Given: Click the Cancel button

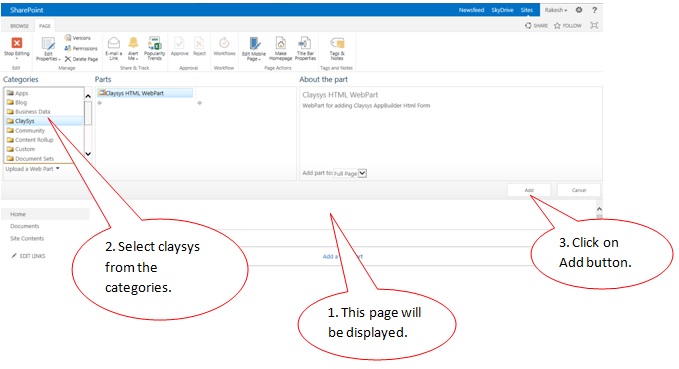Looking at the screenshot, I should pyautogui.click(x=579, y=190).
